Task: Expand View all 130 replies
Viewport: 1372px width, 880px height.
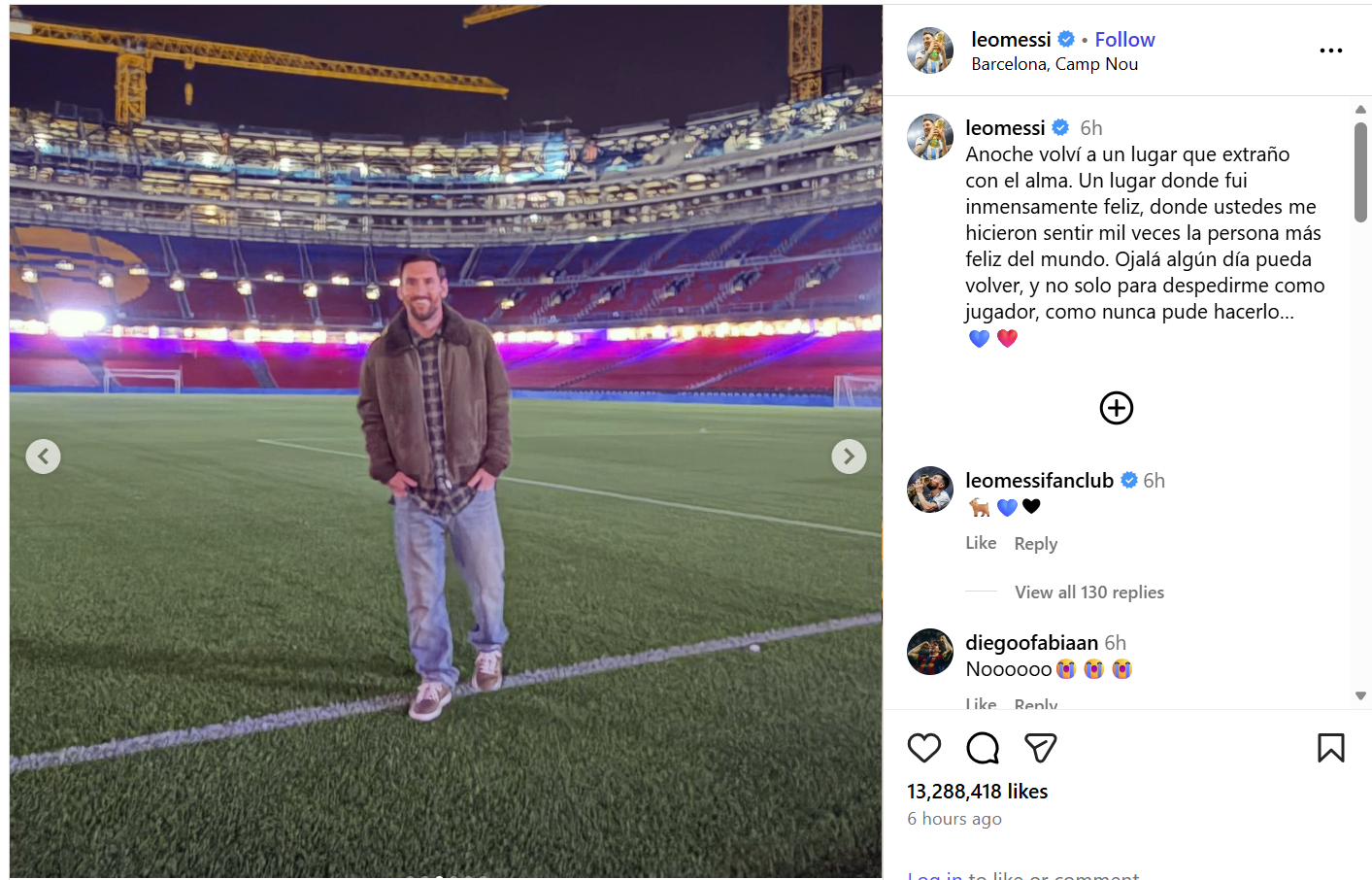Action: point(1088,592)
